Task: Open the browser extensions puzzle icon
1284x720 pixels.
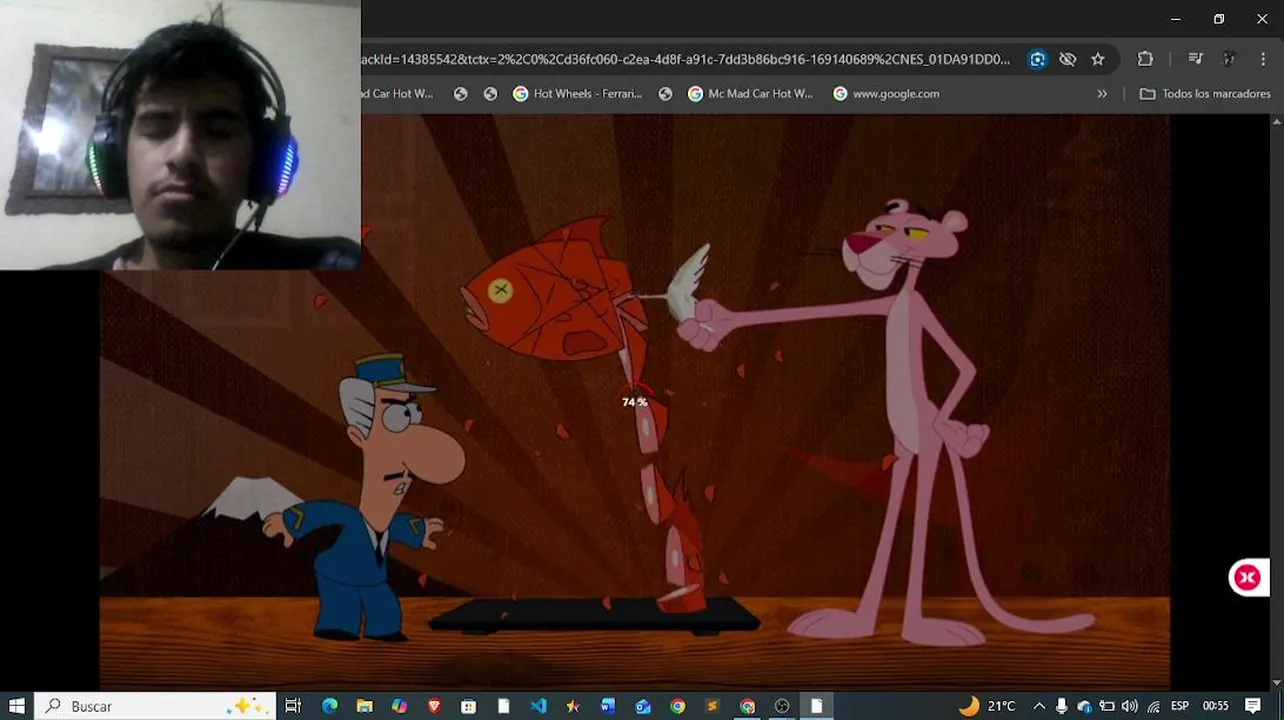Action: (1145, 59)
